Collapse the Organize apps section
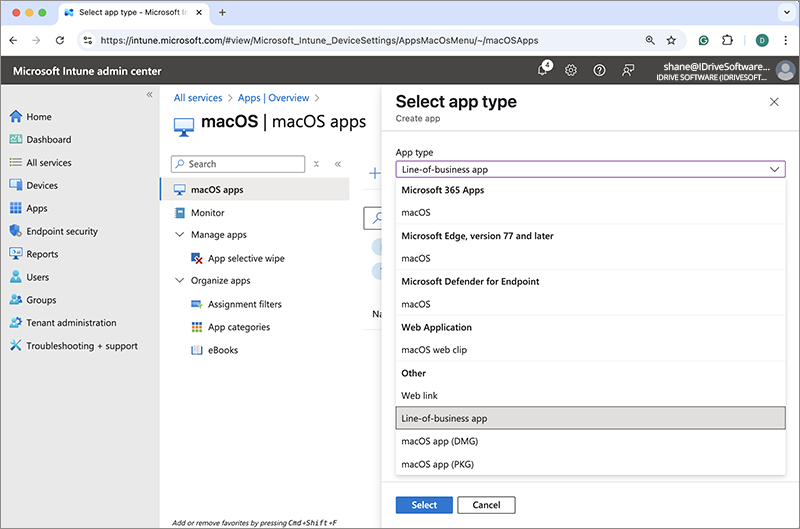Viewport: 800px width, 529px height. tap(179, 281)
